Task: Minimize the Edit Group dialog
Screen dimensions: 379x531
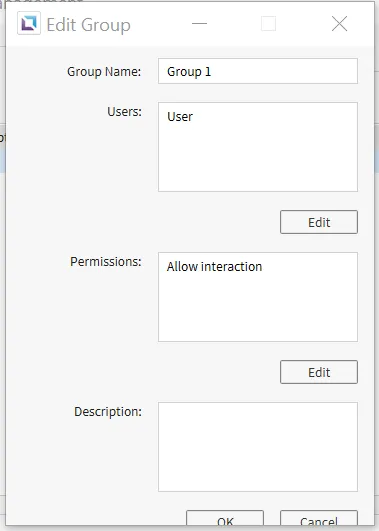Action: 199,23
